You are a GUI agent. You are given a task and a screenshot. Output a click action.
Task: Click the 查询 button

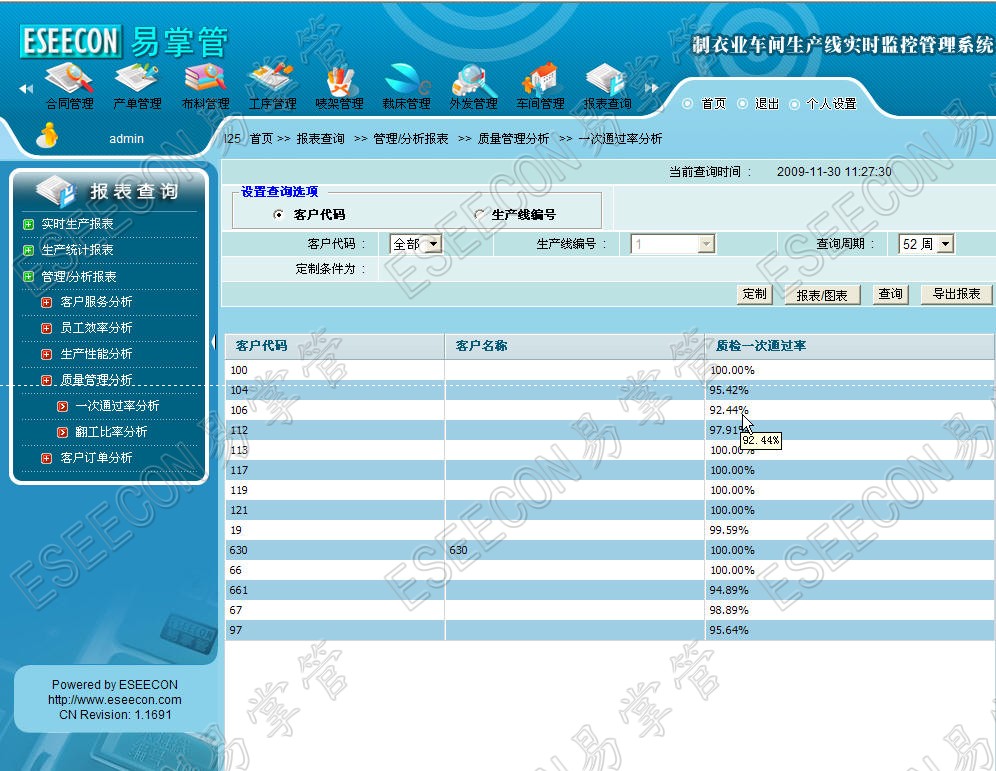pyautogui.click(x=890, y=294)
